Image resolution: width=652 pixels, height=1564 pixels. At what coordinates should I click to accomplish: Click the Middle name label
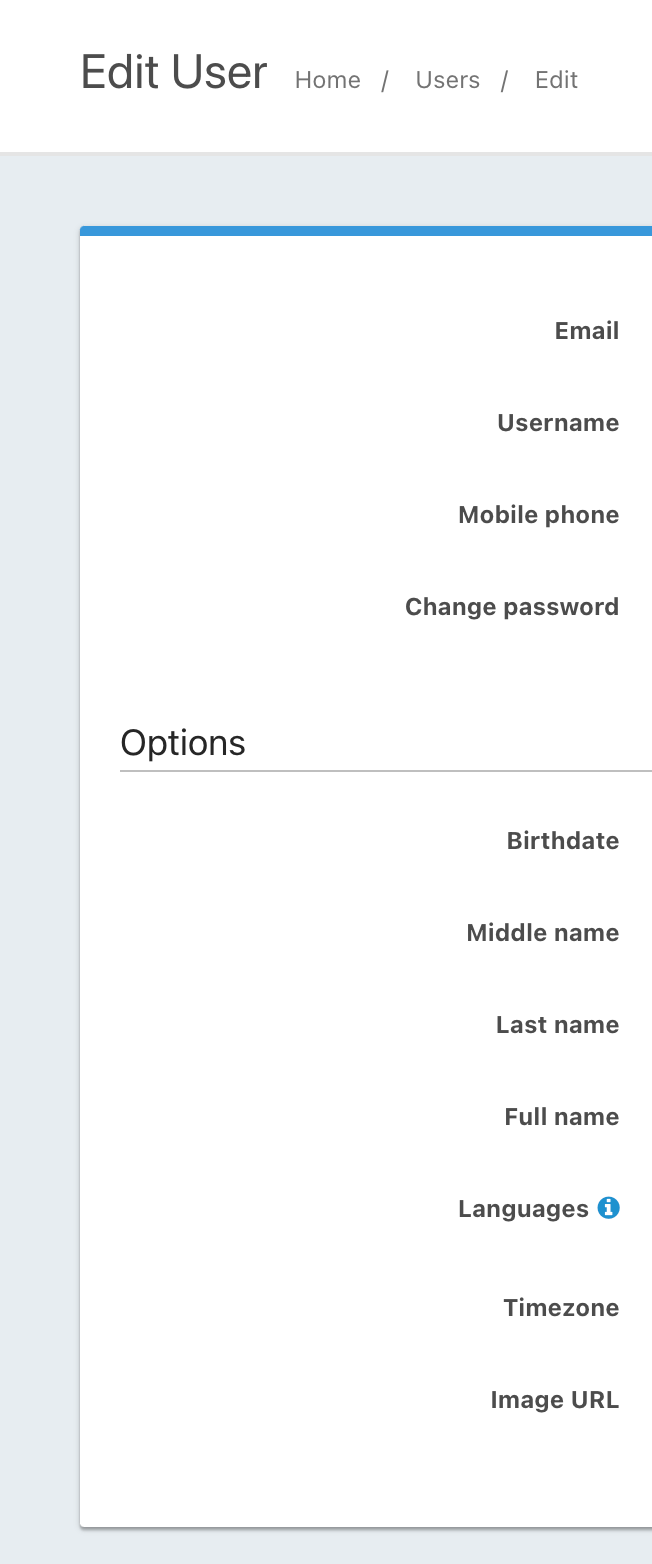pyautogui.click(x=542, y=933)
